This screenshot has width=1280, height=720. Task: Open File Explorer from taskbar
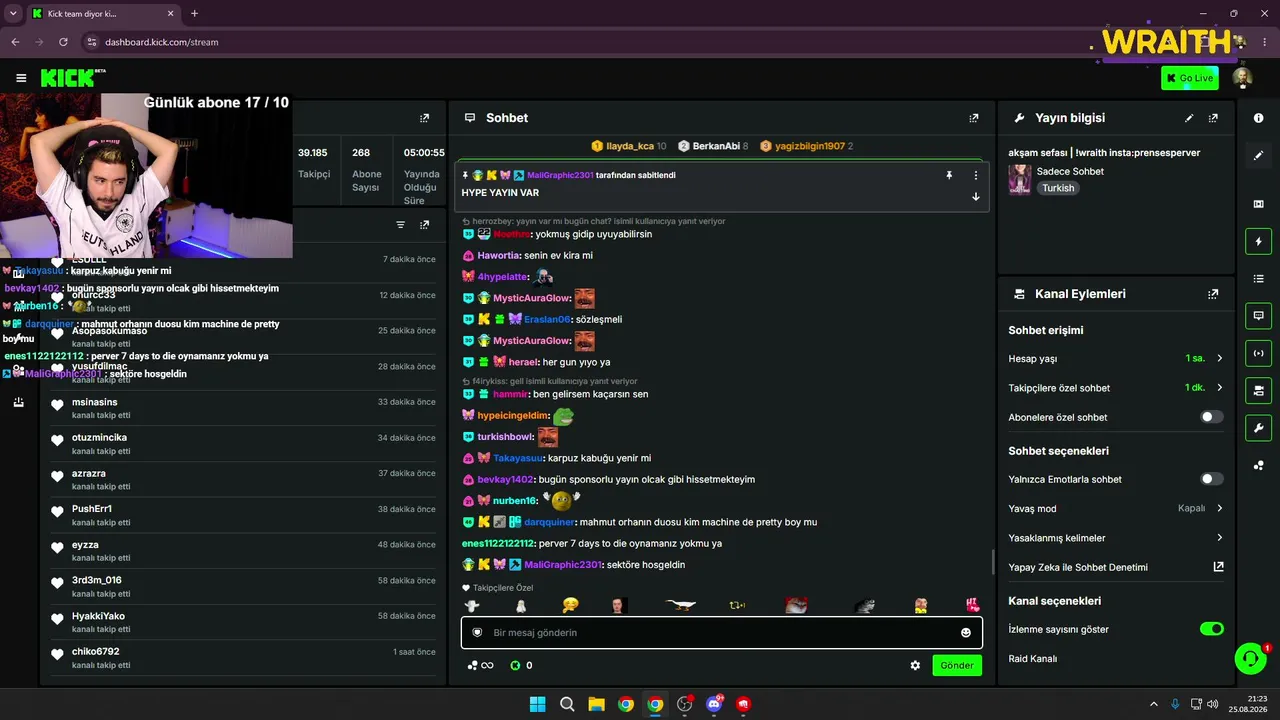tap(596, 704)
